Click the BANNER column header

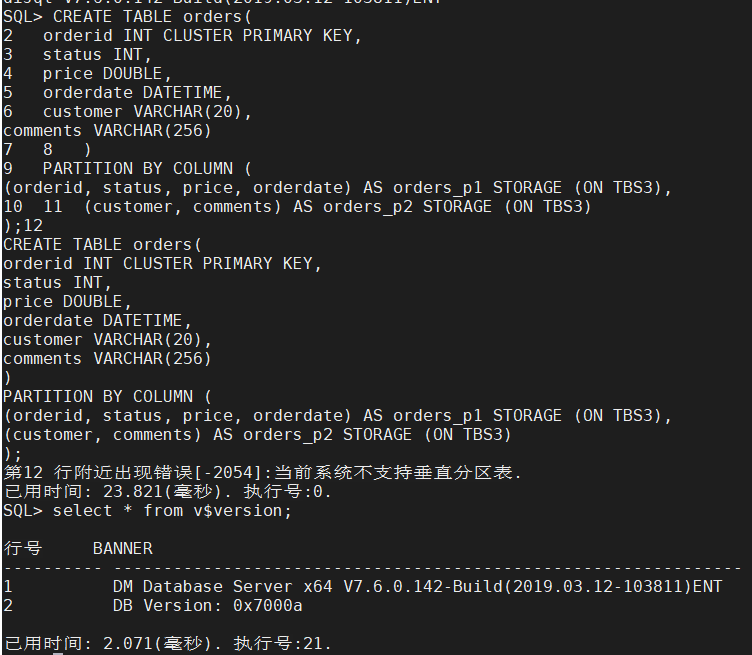pyautogui.click(x=122, y=548)
